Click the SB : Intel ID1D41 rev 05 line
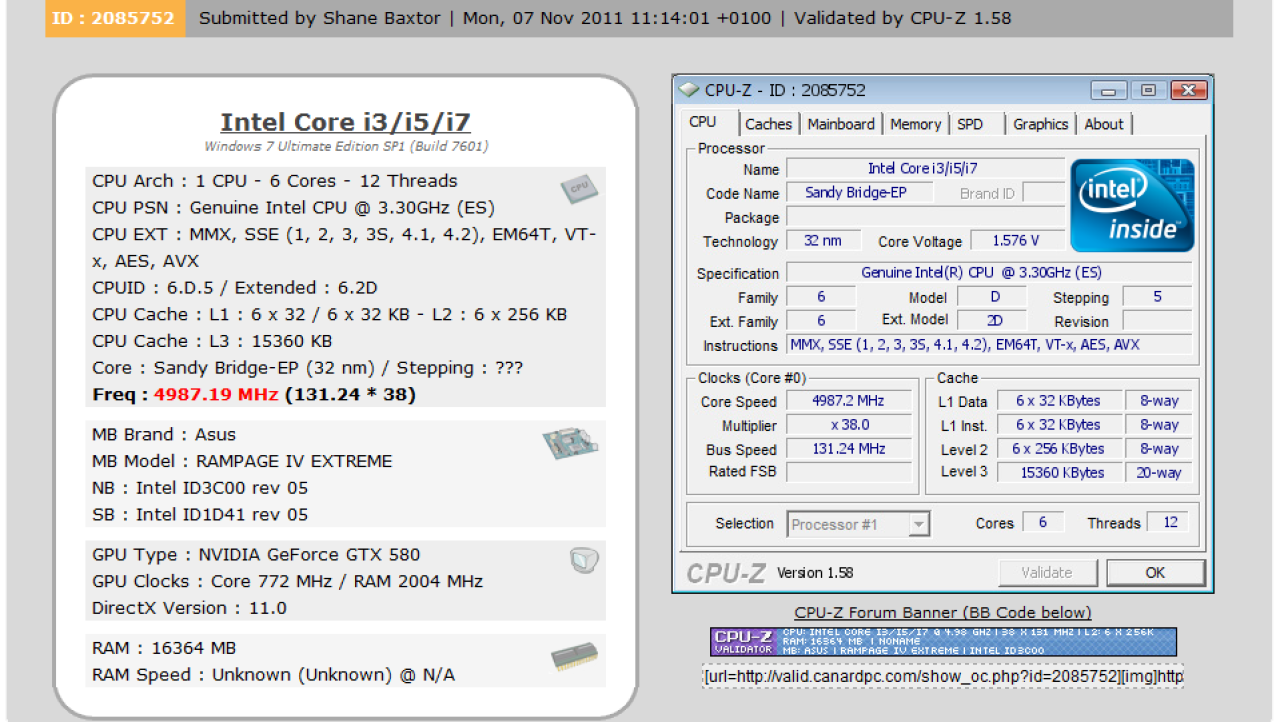Image resolution: width=1280 pixels, height=722 pixels. pyautogui.click(x=200, y=515)
